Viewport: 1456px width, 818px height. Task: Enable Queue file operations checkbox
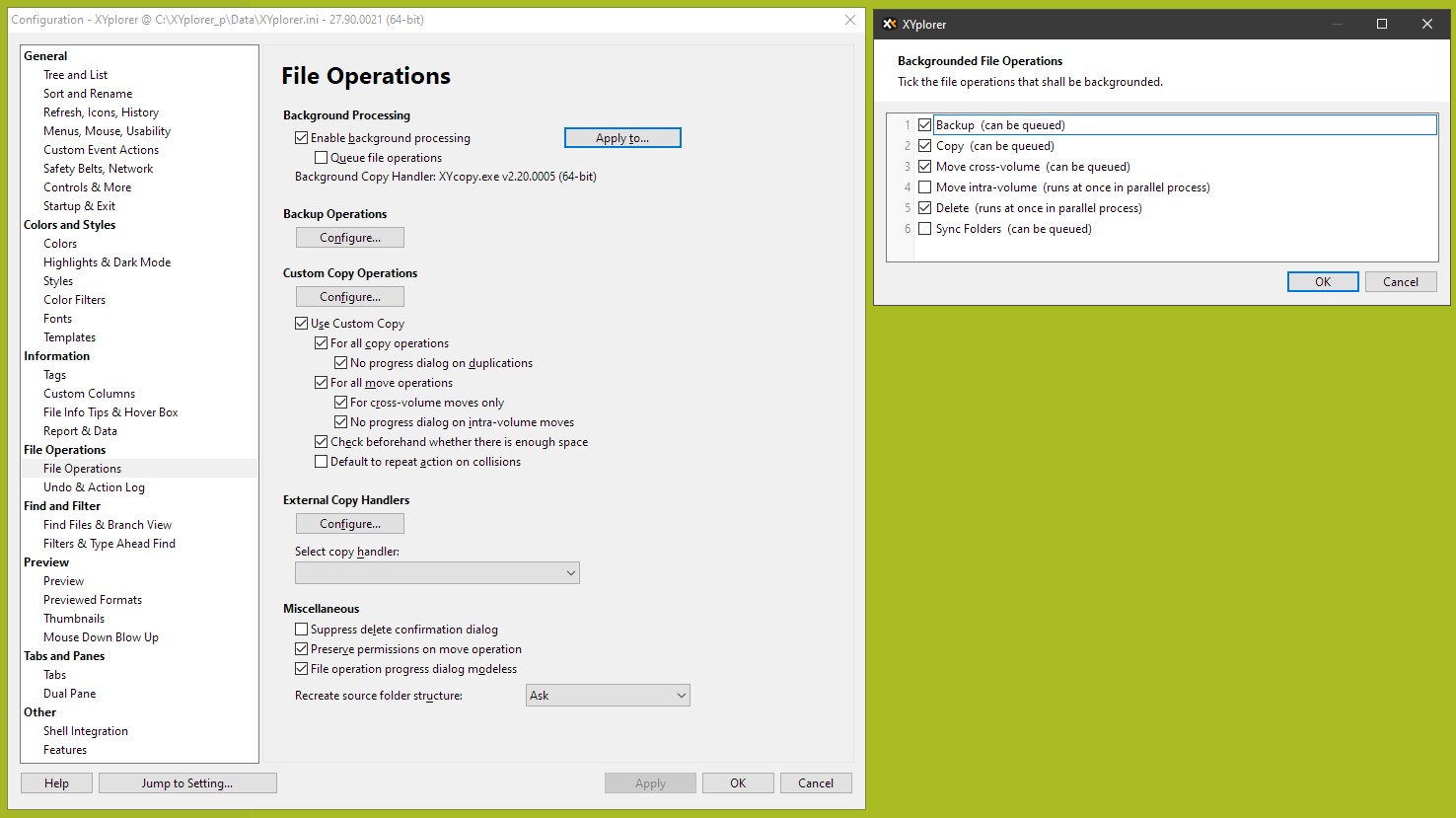321,158
